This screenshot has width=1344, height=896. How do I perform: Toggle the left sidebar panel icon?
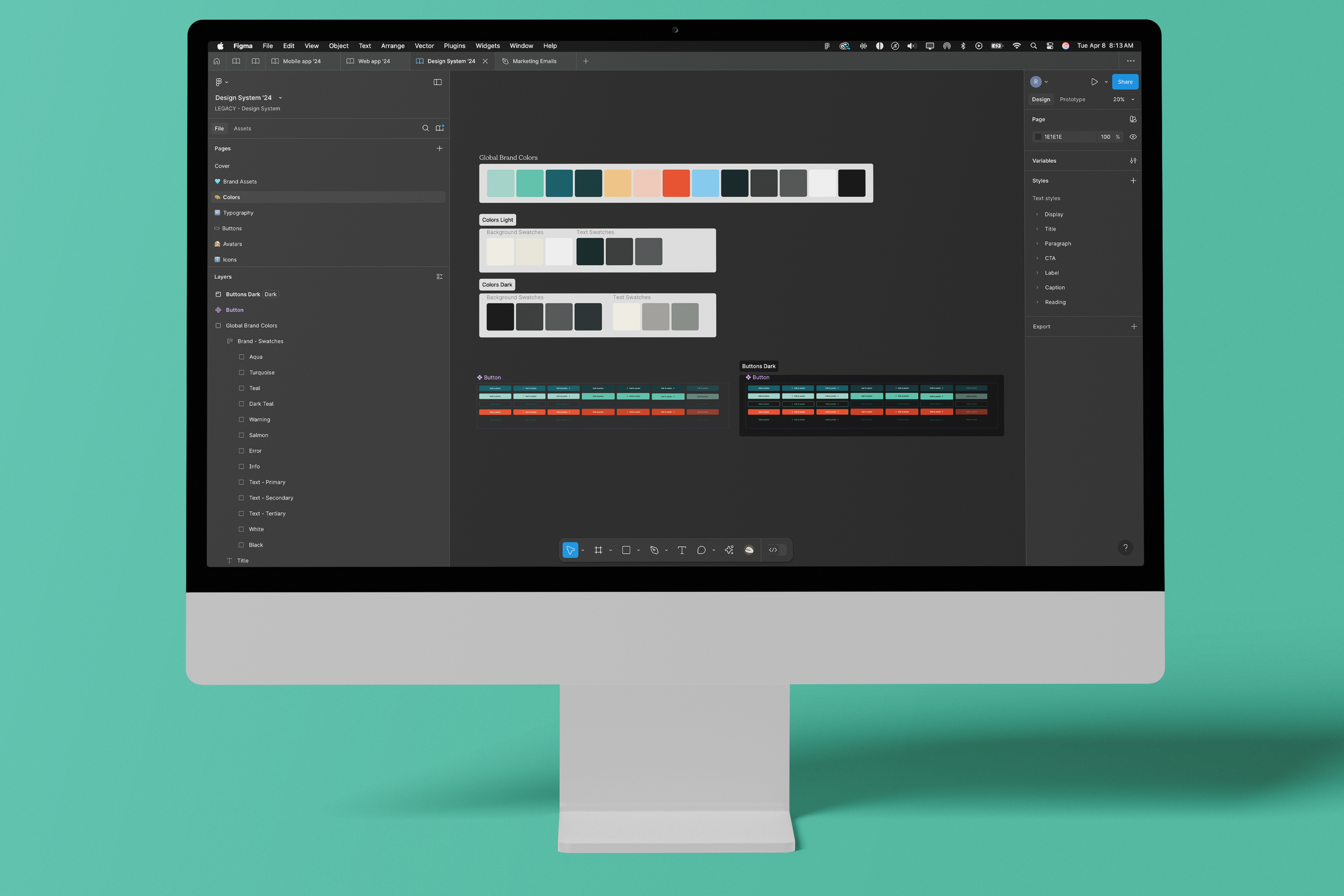[438, 82]
